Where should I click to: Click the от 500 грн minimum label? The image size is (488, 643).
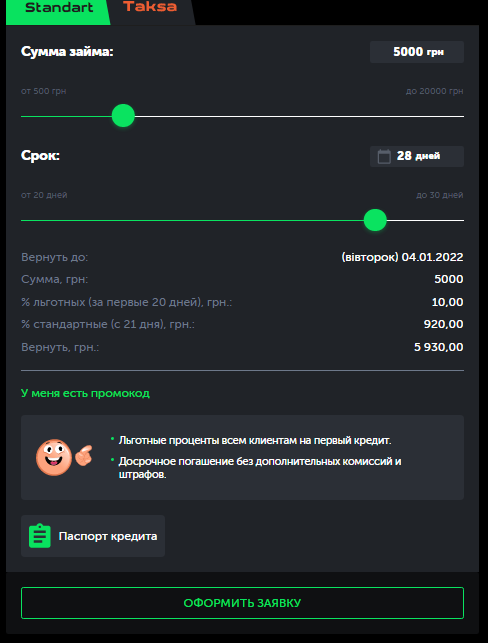(x=43, y=91)
